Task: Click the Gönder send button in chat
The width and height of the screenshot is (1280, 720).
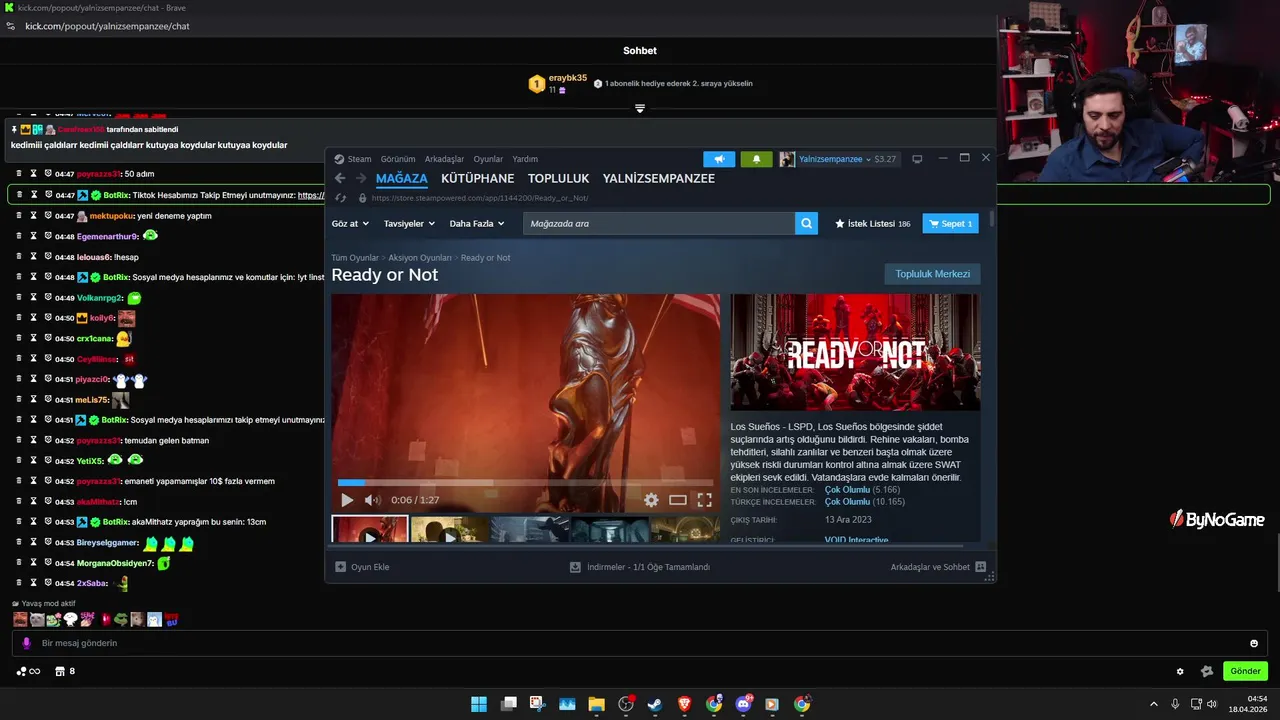Action: 1245,671
